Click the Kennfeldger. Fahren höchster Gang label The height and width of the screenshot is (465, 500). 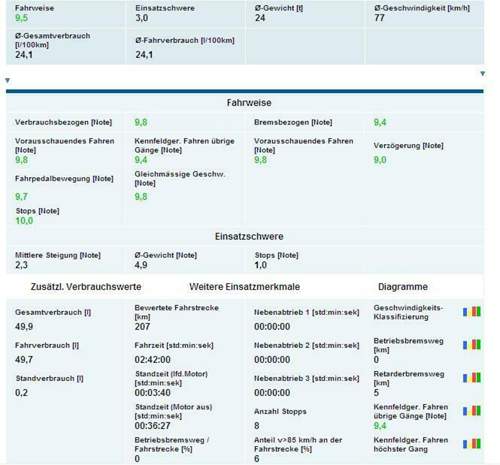tap(411, 444)
